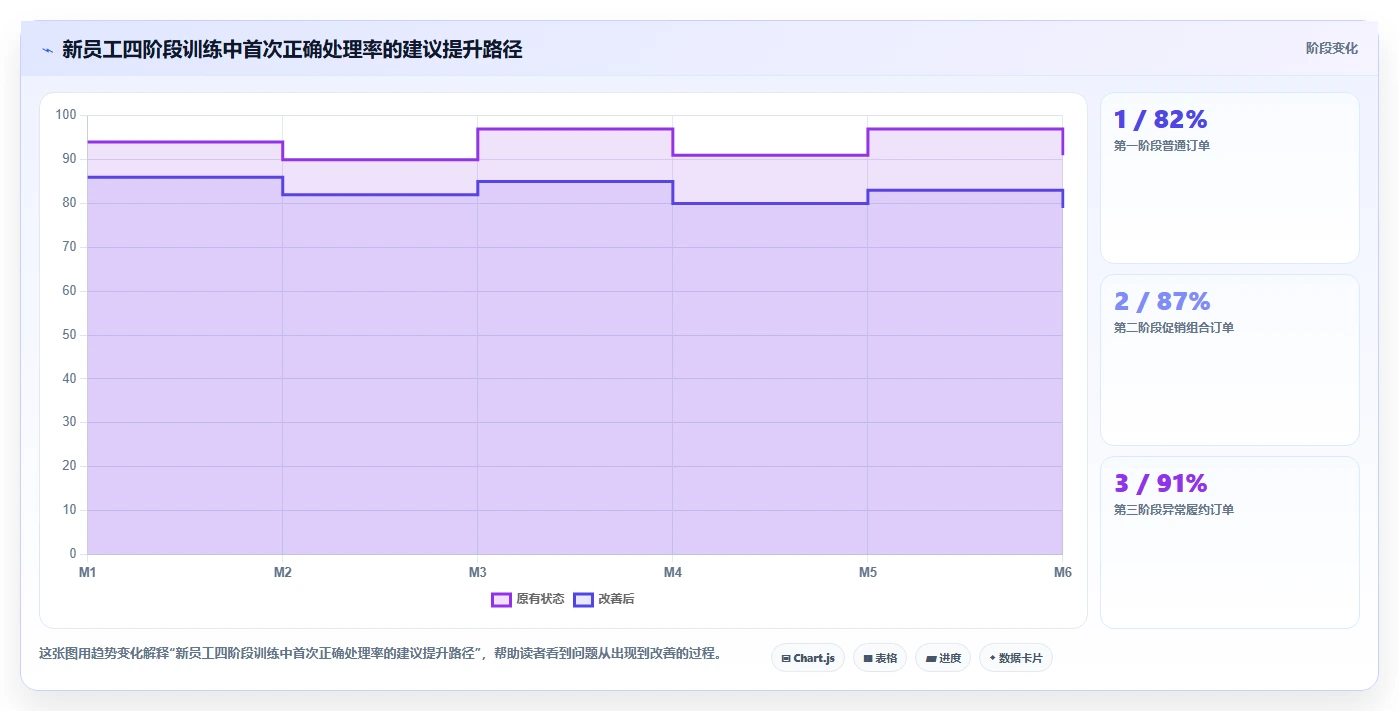Select the 3 / 91% stage card
1399x711 pixels.
(x=1230, y=543)
